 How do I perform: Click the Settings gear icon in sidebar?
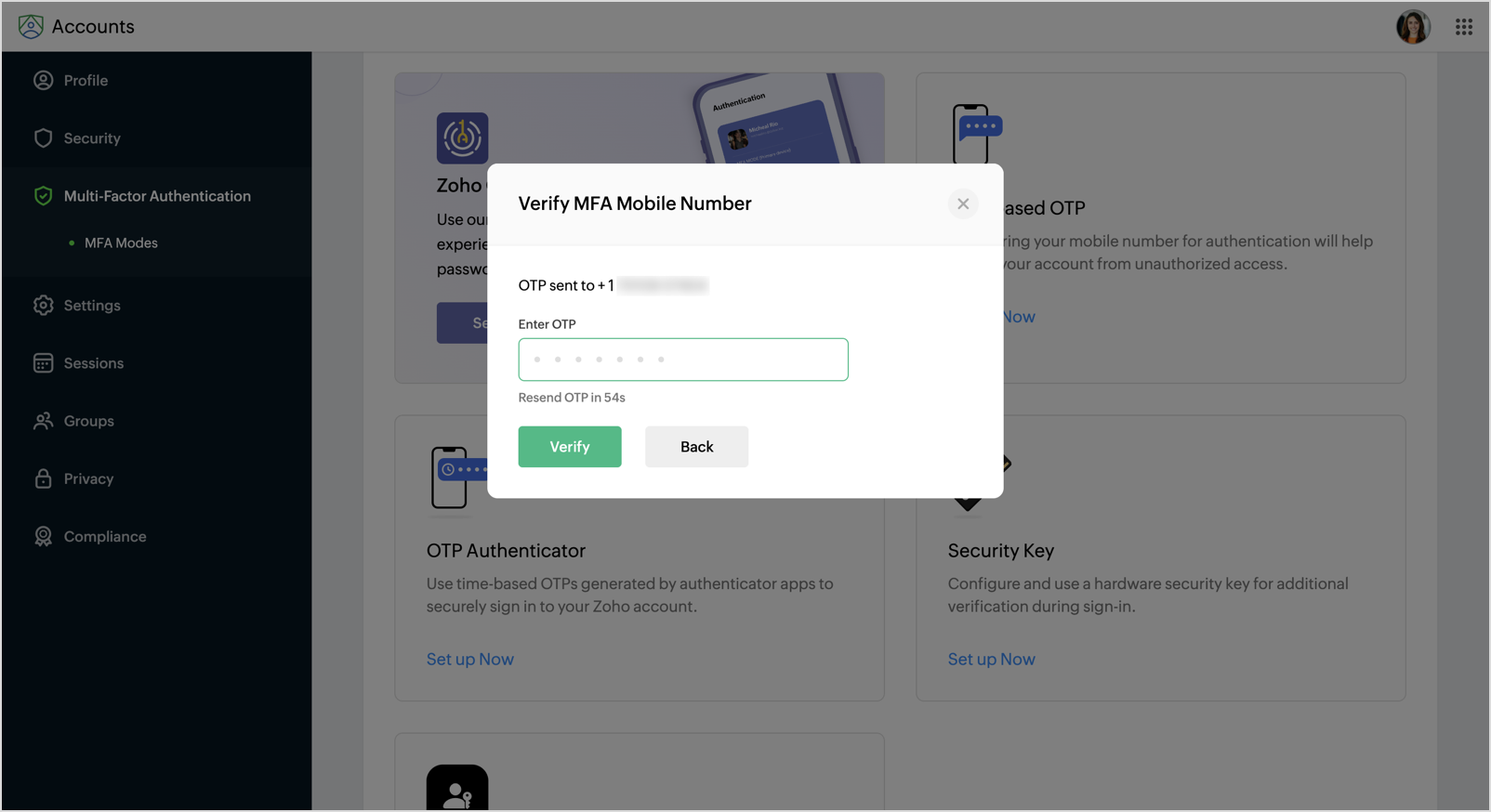pos(43,306)
